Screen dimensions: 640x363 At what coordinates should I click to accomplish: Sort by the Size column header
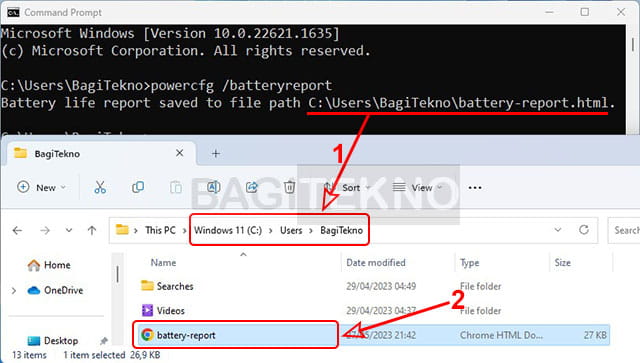pyautogui.click(x=562, y=263)
